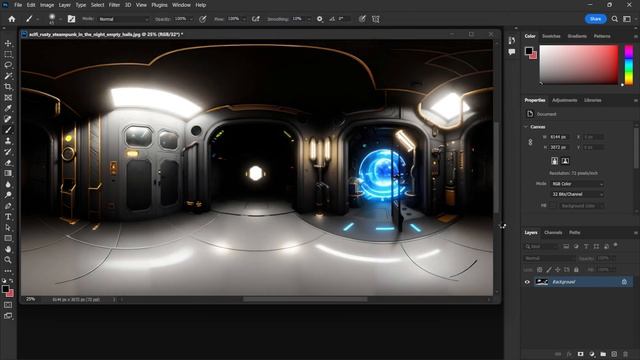
Task: Switch foreground and background colors
Action: click(11, 281)
